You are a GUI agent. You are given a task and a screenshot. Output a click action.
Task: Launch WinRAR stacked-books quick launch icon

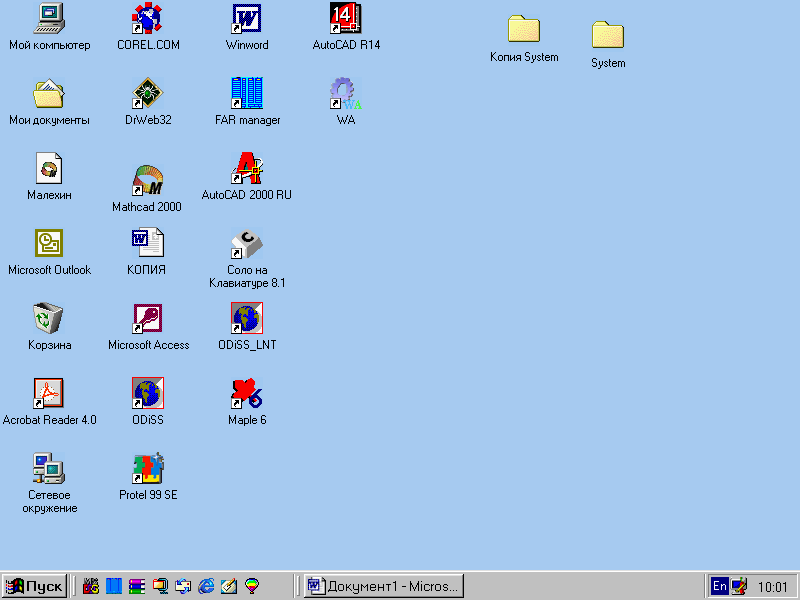pyautogui.click(x=137, y=586)
